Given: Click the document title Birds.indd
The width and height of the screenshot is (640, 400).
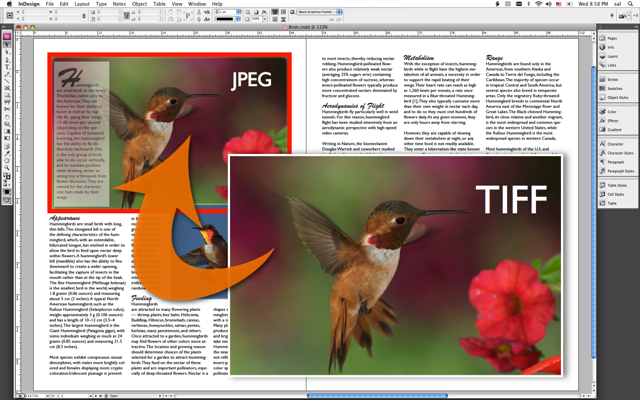Looking at the screenshot, I should pyautogui.click(x=308, y=27).
